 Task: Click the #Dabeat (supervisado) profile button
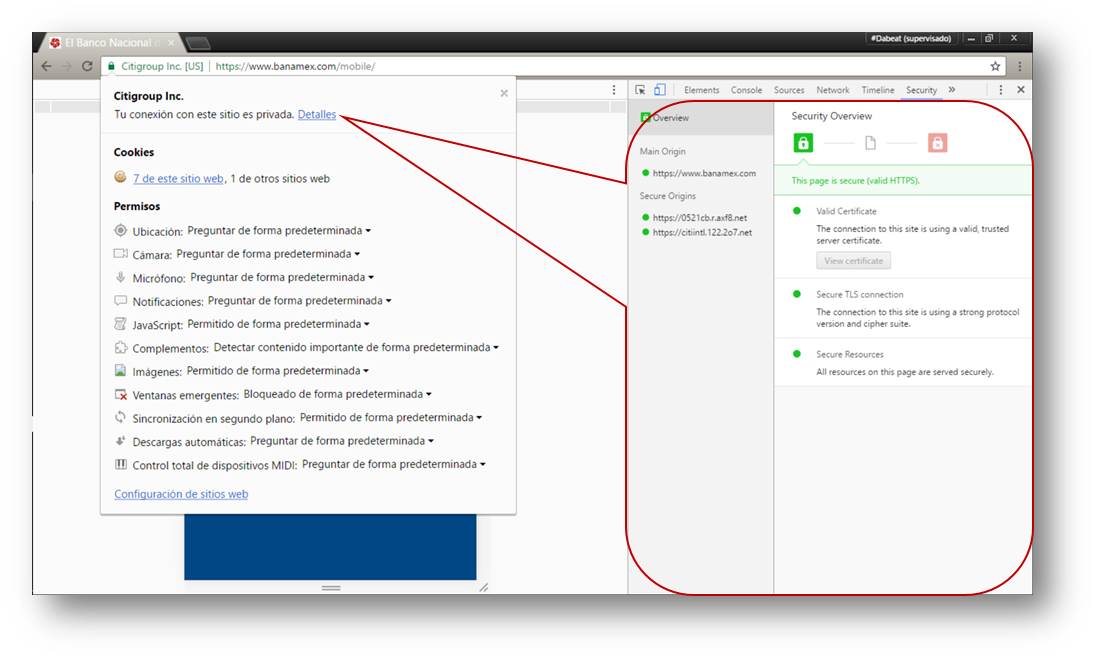[x=911, y=38]
